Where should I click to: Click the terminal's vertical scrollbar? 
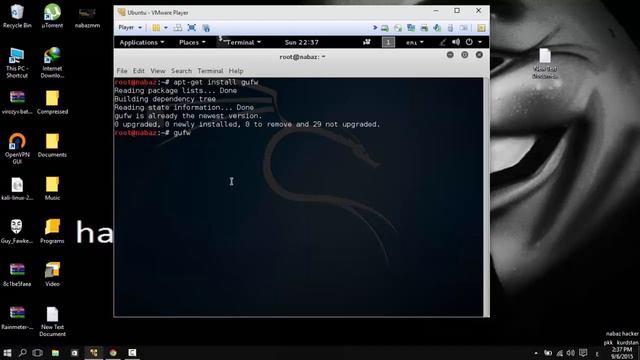coord(486,197)
